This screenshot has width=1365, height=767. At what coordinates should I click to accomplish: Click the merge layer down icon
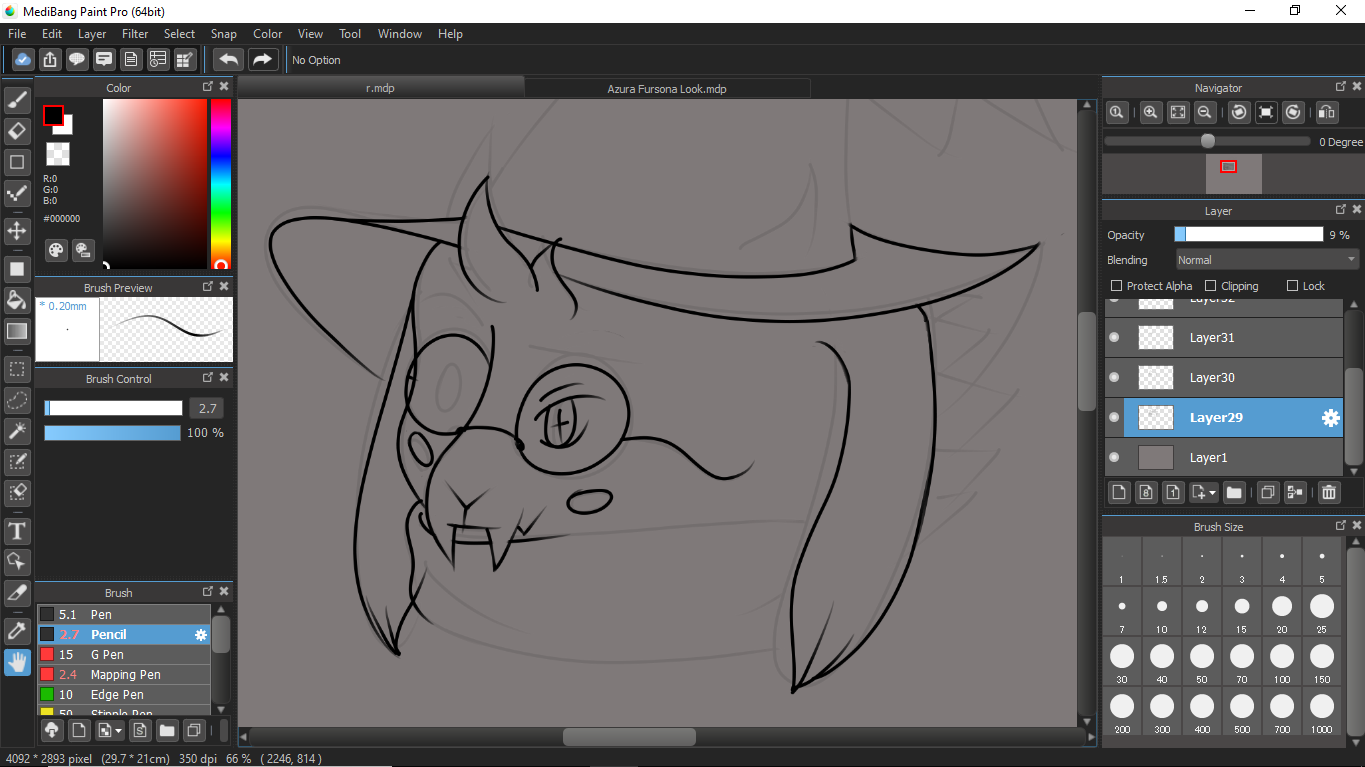point(1295,492)
